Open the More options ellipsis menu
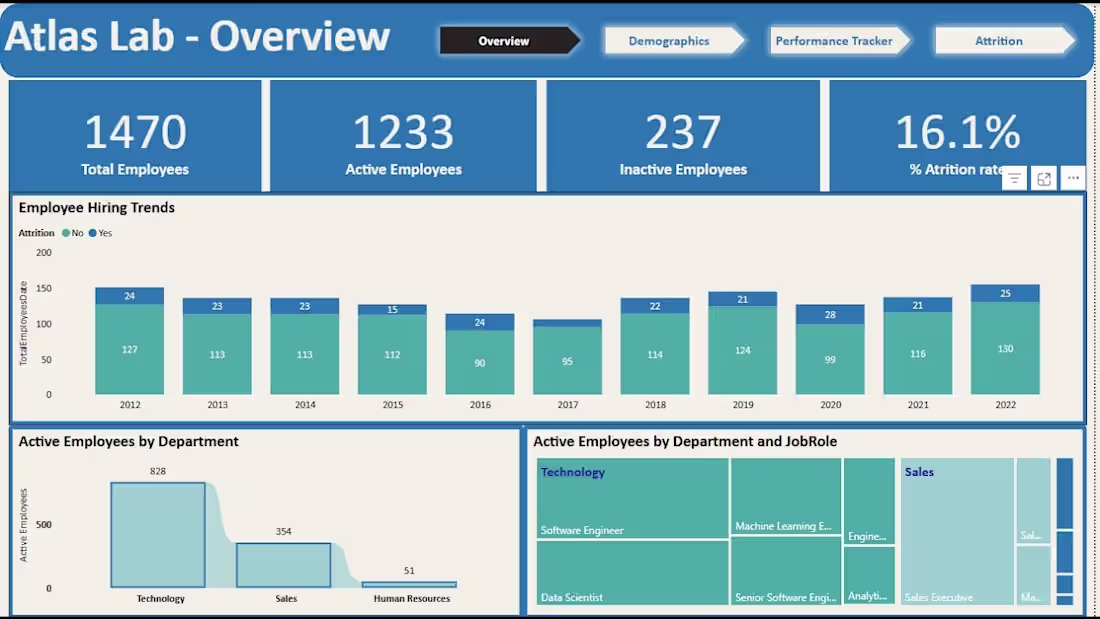The image size is (1100, 619). (1074, 178)
